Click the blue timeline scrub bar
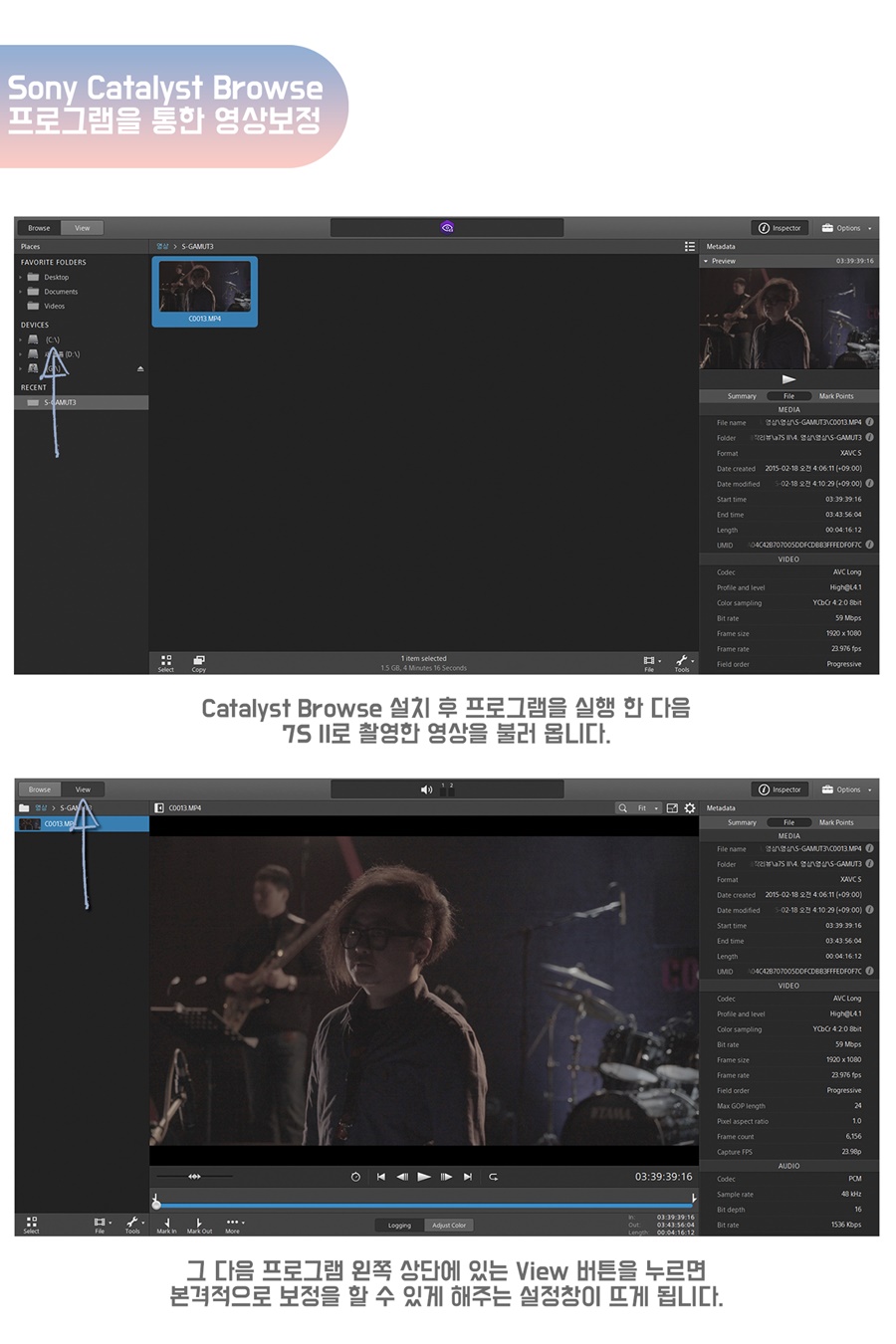Image resolution: width=896 pixels, height=1344 pixels. pyautogui.click(x=425, y=1205)
